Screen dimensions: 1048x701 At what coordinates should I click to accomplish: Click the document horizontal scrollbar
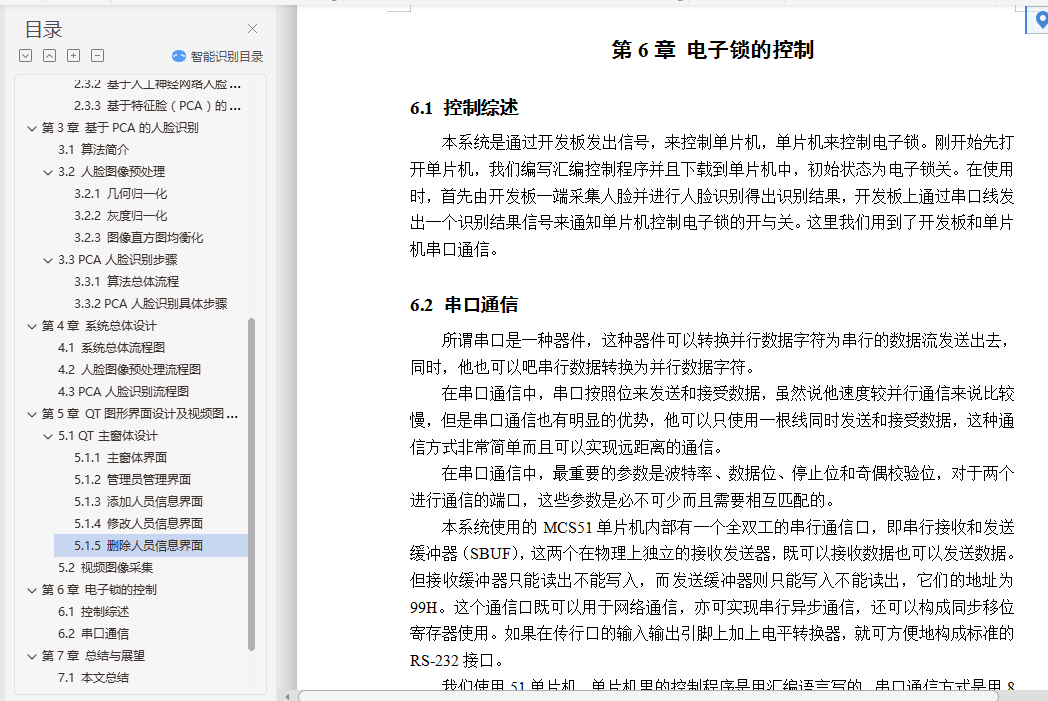(x=648, y=696)
